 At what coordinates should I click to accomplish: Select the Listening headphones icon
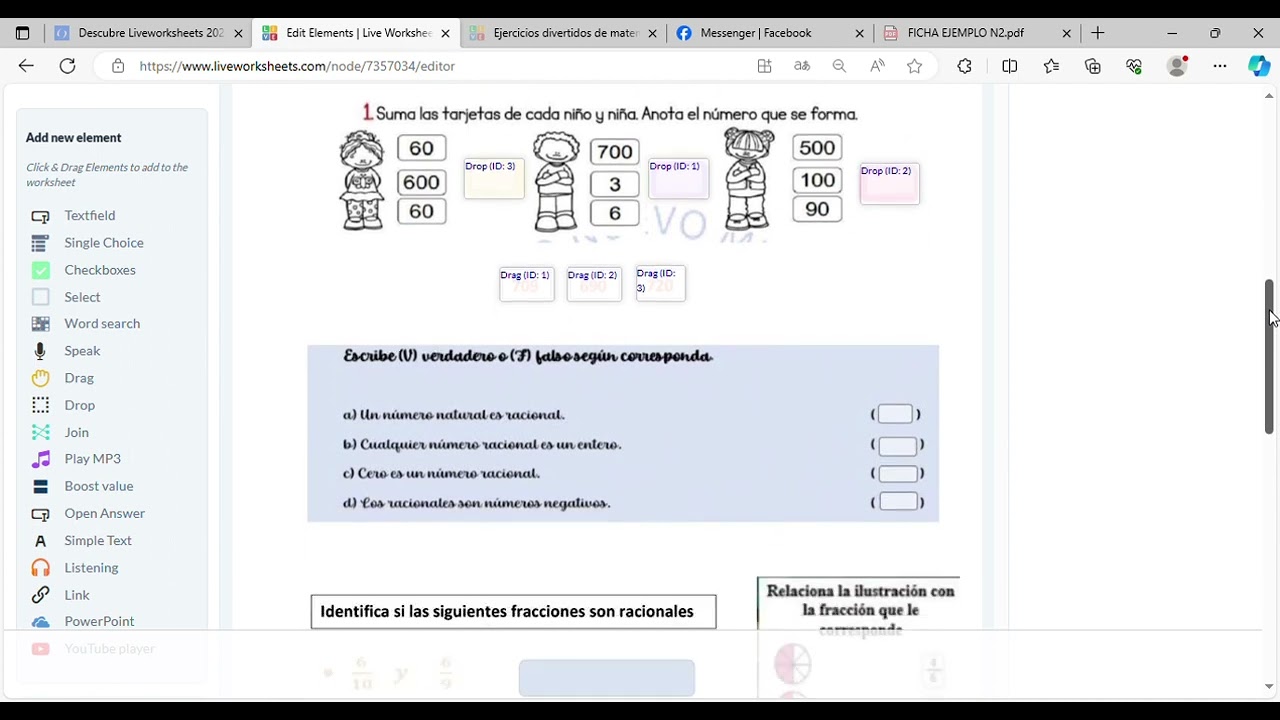pyautogui.click(x=40, y=568)
